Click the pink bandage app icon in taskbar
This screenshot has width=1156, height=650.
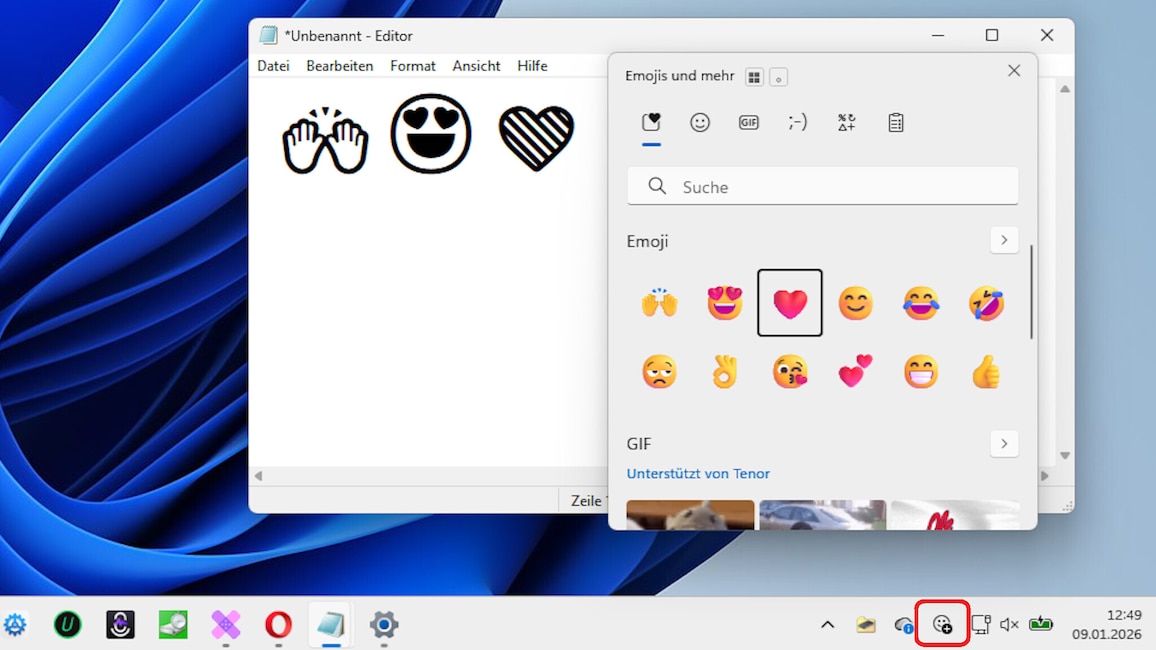point(226,625)
